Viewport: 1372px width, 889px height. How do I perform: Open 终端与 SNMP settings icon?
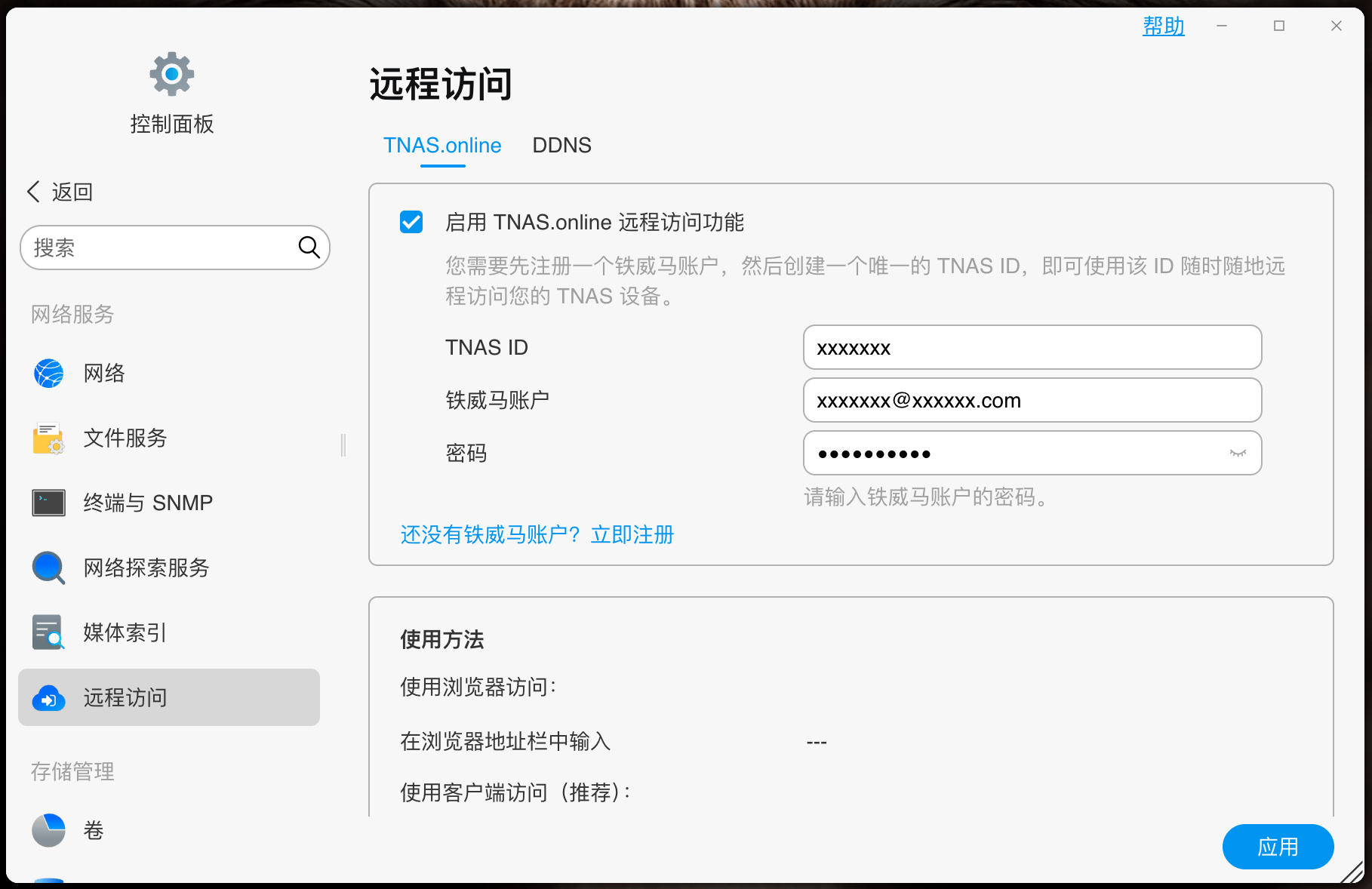click(48, 503)
